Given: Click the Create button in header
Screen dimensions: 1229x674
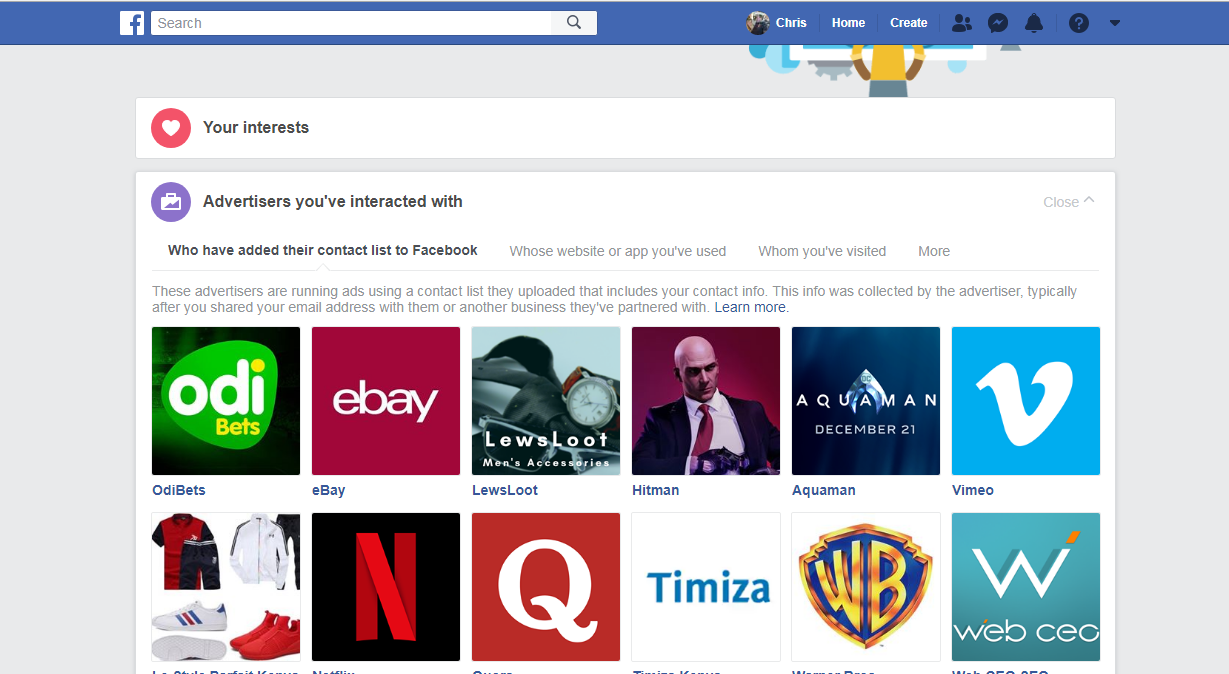Looking at the screenshot, I should point(908,23).
